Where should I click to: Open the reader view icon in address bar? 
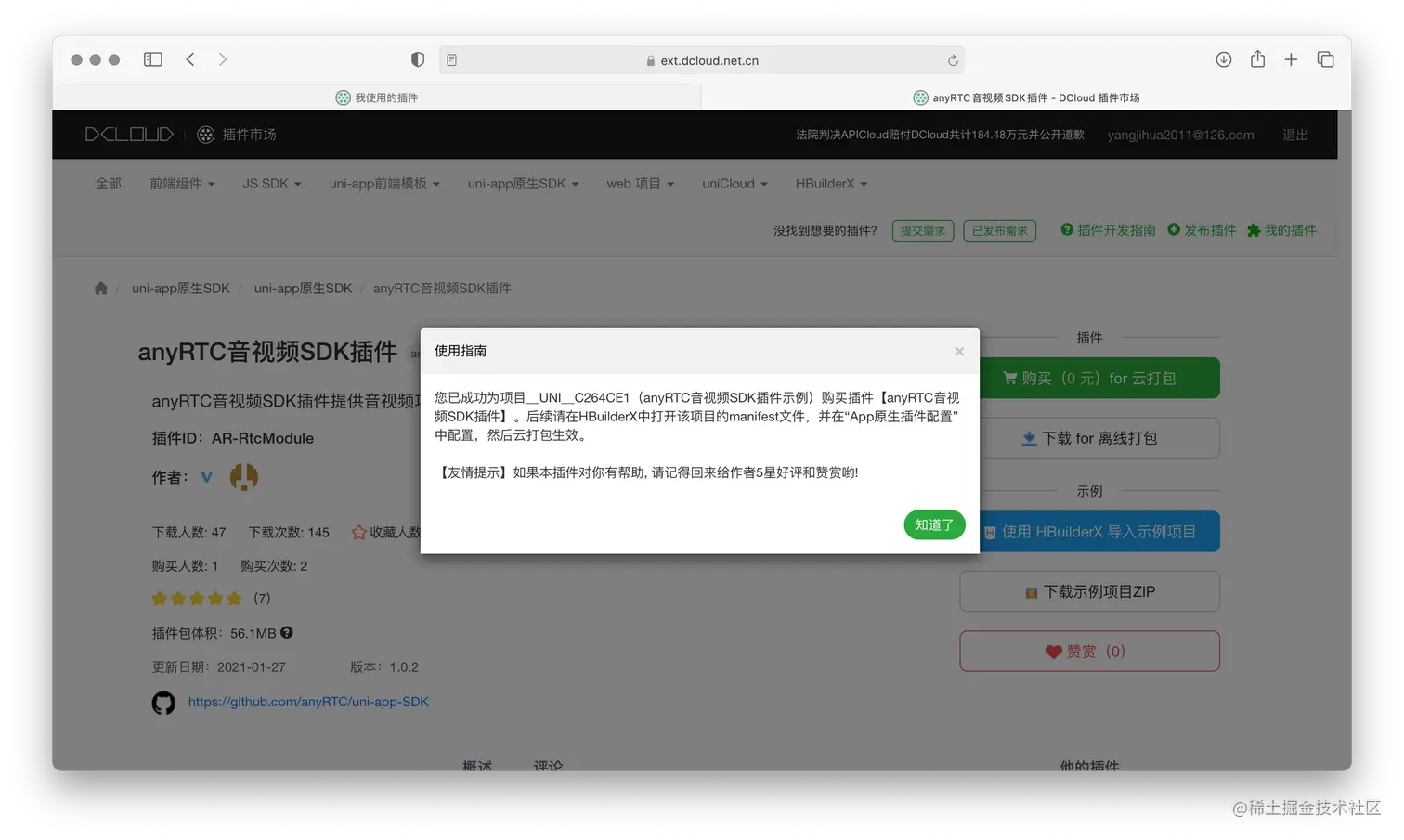(x=451, y=60)
